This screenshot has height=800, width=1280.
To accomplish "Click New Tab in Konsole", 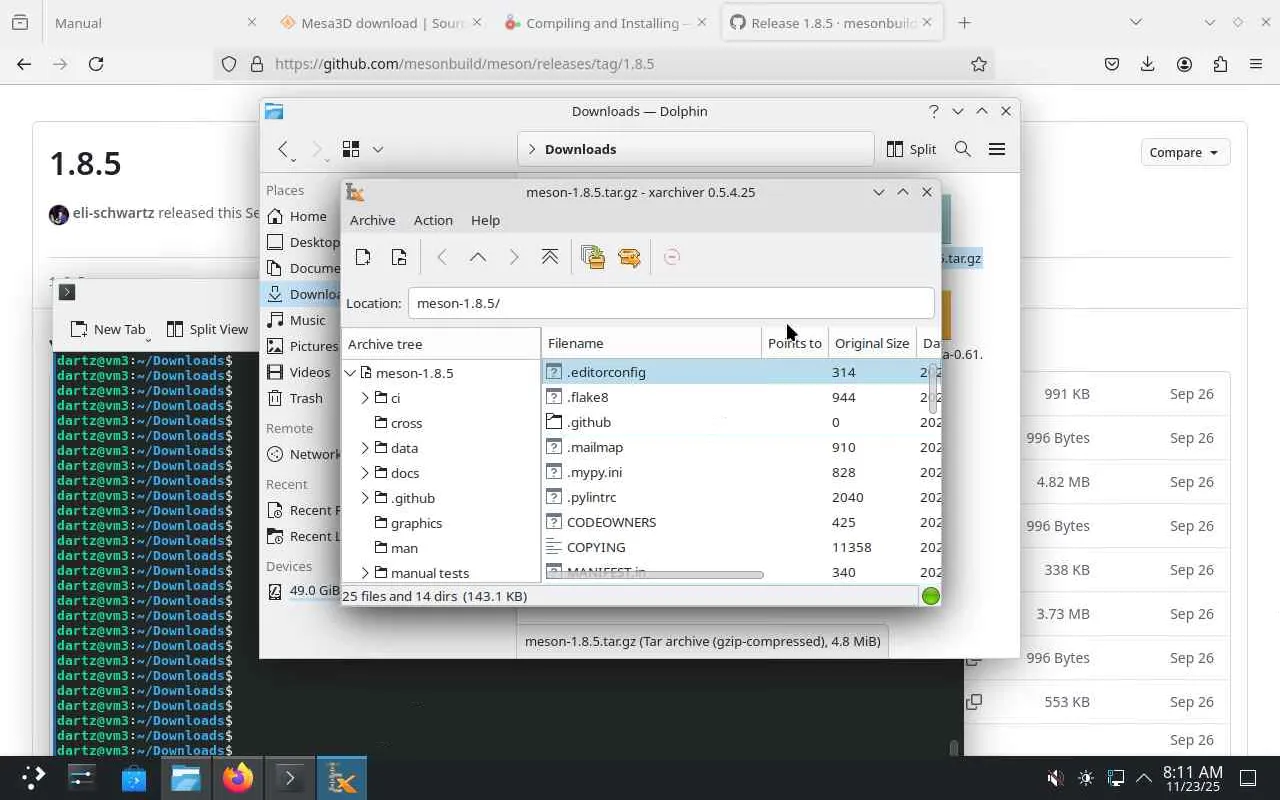I will [x=108, y=329].
